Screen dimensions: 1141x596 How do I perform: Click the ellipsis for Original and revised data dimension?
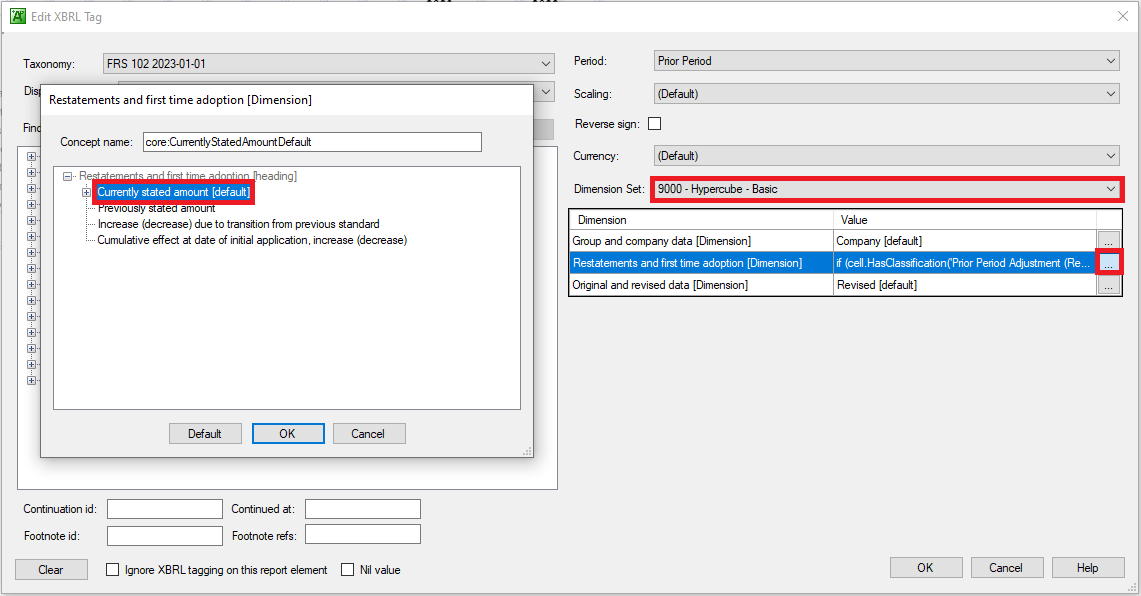click(x=1111, y=284)
